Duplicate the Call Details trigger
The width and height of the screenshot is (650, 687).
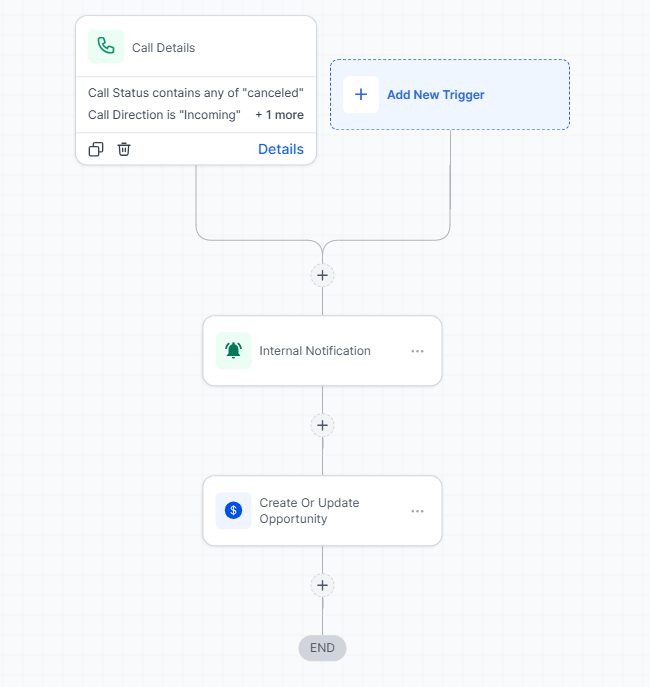[x=96, y=149]
